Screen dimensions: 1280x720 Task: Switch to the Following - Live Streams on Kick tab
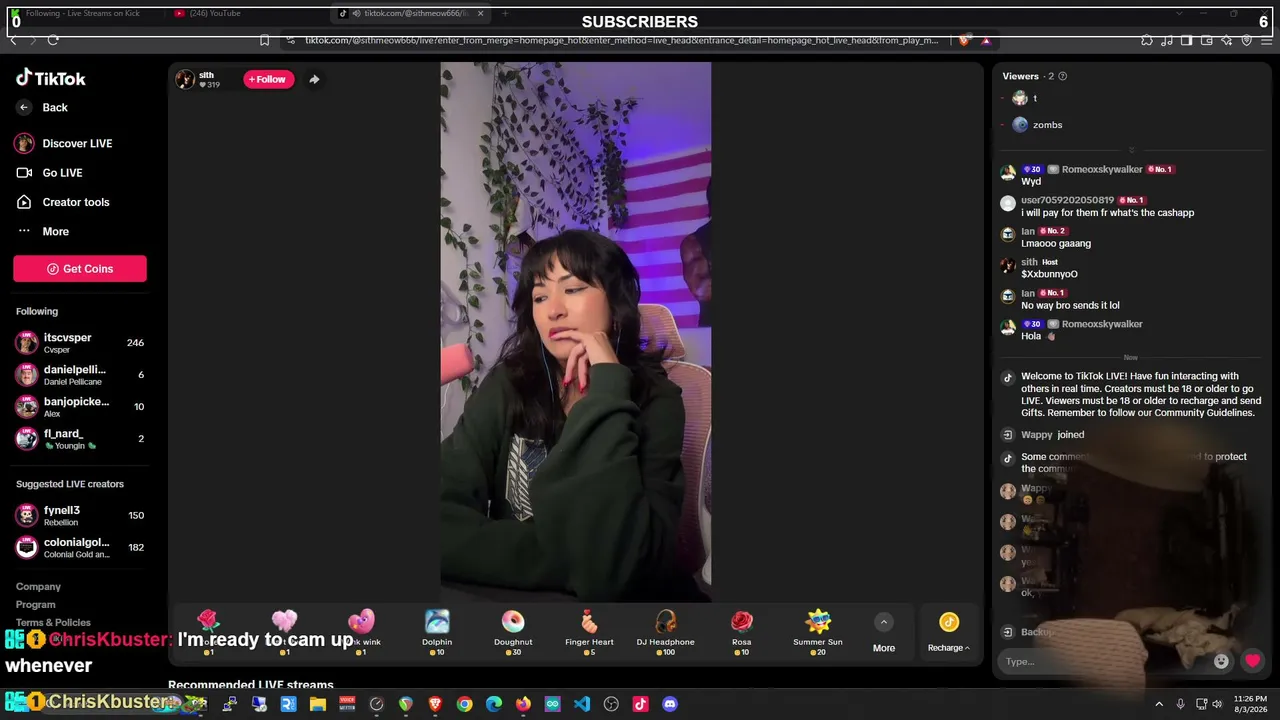point(85,14)
